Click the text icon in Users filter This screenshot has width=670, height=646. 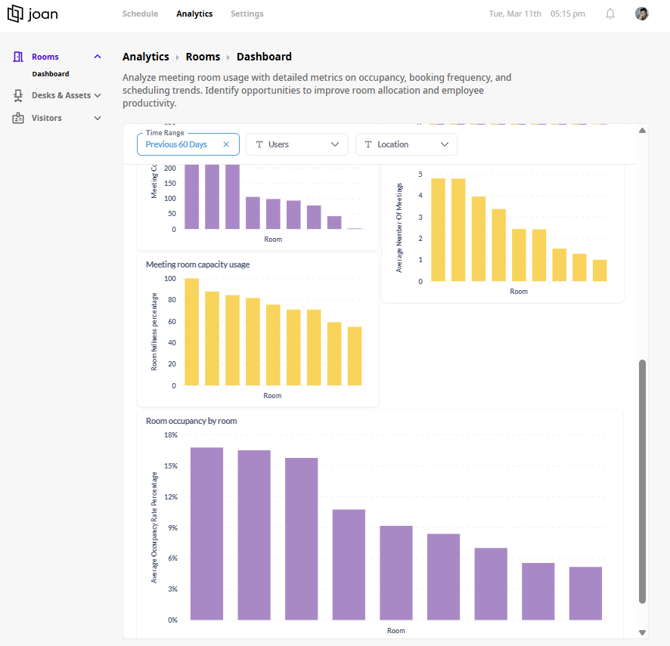[259, 144]
